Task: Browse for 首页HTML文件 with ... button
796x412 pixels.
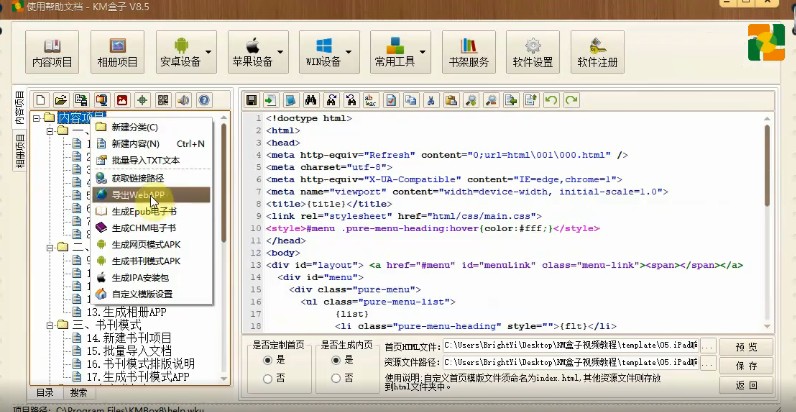Action: [x=709, y=346]
